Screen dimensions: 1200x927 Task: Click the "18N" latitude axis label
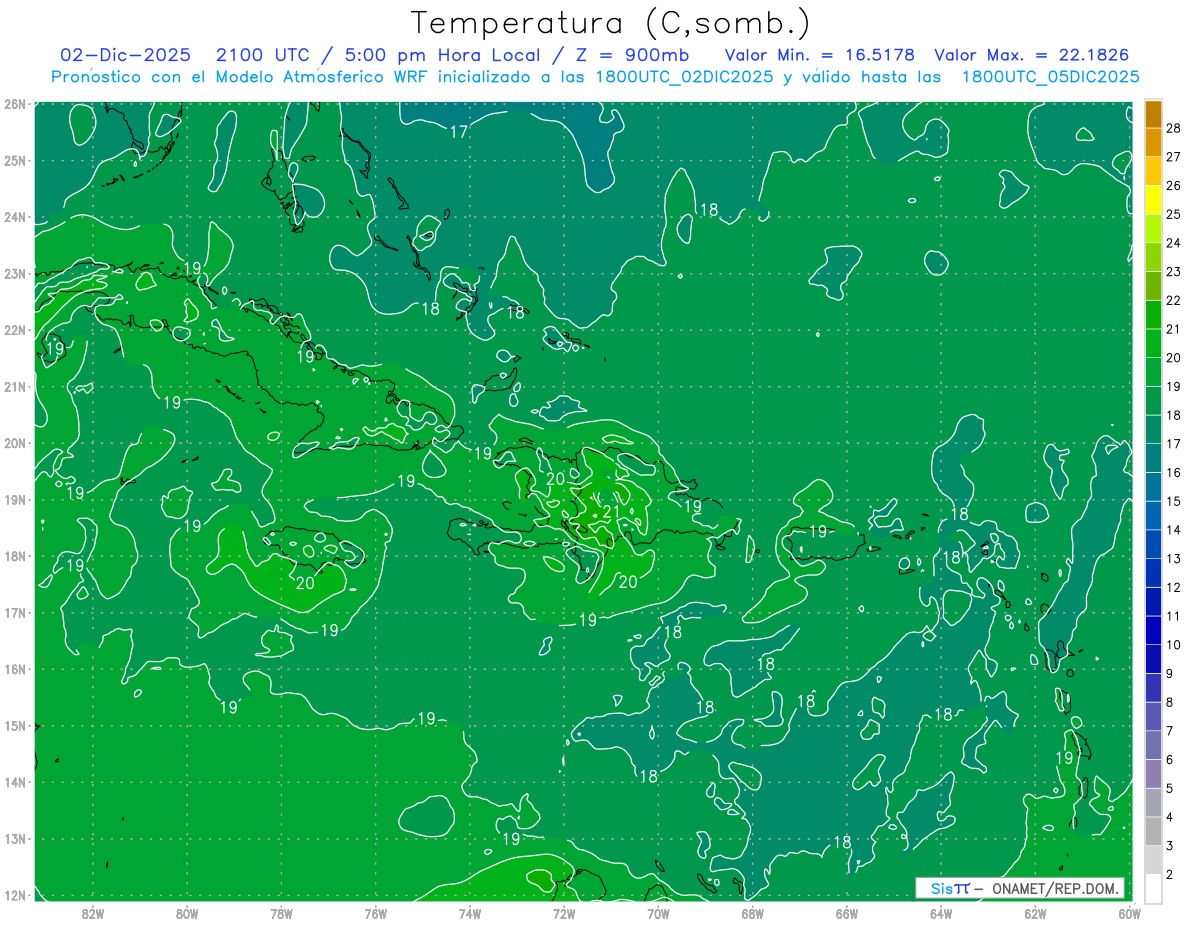[x=15, y=556]
